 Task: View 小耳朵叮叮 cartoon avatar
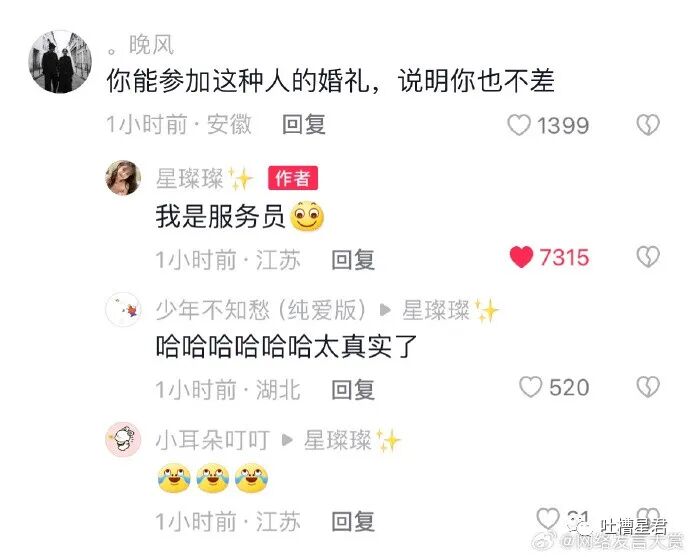pos(123,440)
